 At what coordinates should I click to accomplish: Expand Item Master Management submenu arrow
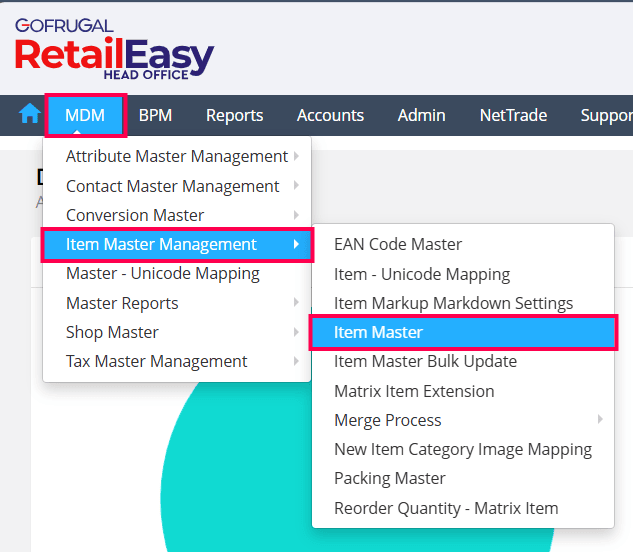(x=296, y=244)
